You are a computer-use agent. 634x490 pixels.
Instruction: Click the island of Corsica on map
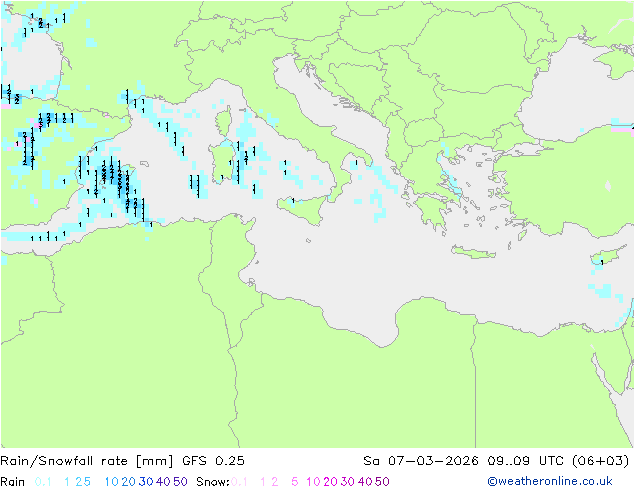[224, 120]
